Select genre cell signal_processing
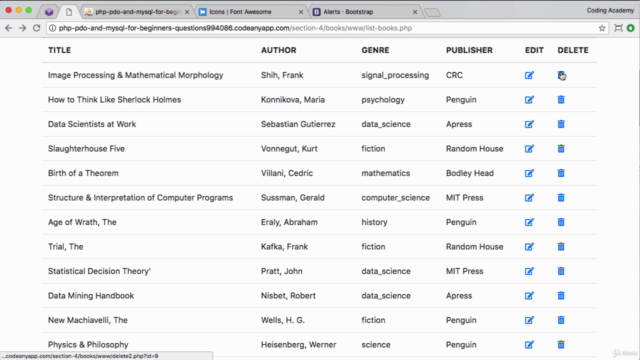 point(395,76)
